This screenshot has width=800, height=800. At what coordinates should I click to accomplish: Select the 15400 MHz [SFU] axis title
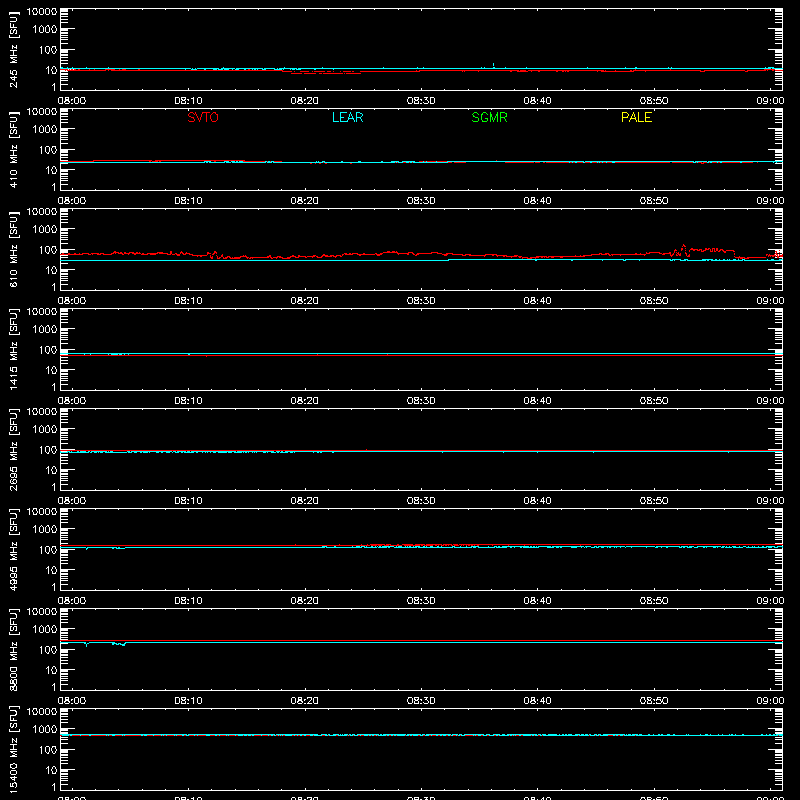[13, 749]
